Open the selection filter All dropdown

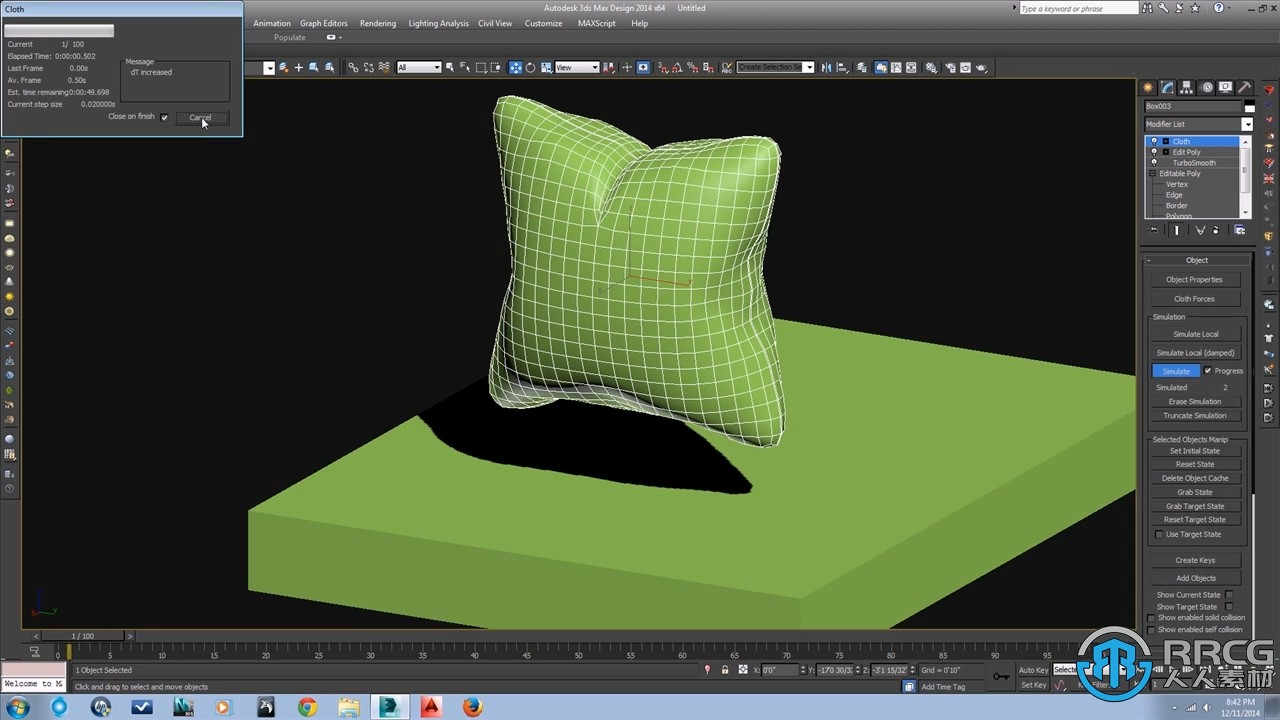pos(419,67)
